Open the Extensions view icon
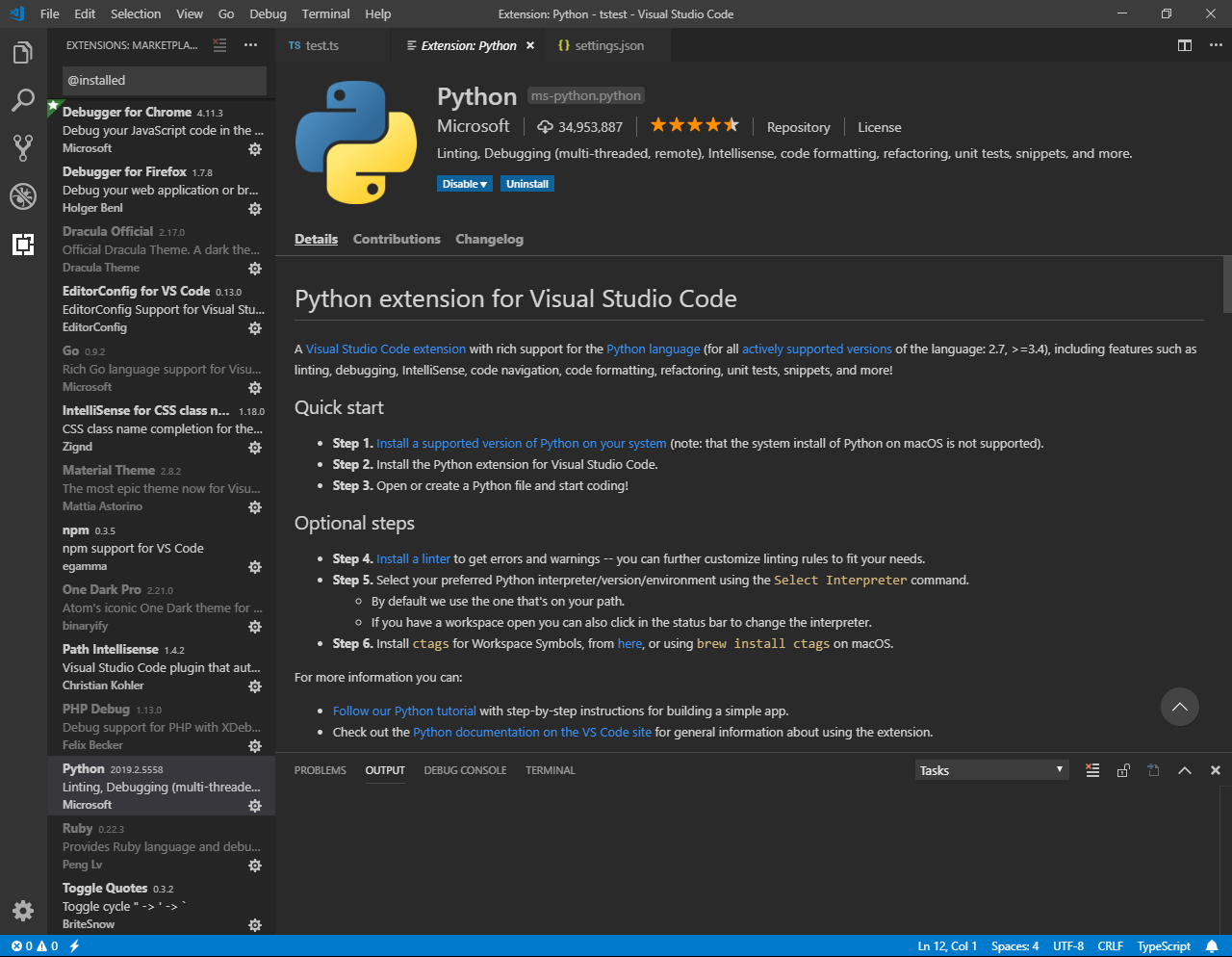This screenshot has width=1232, height=957. (x=23, y=245)
